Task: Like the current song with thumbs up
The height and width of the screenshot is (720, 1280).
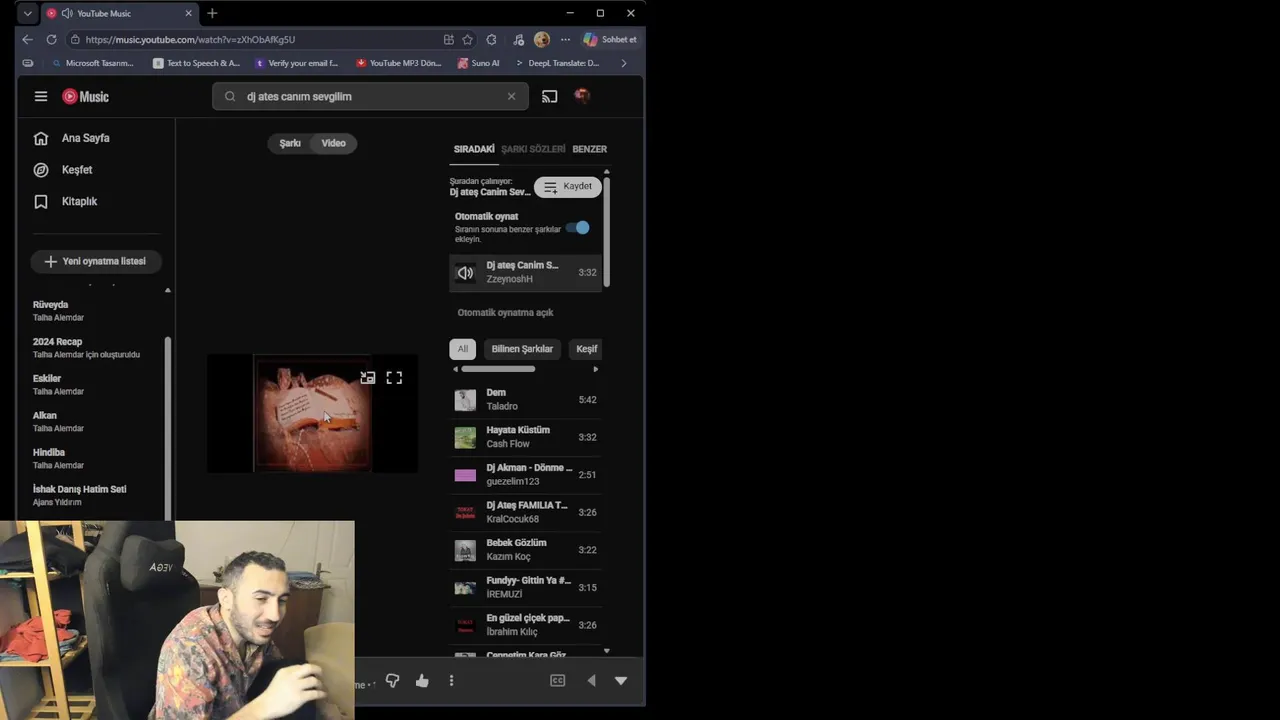Action: [422, 680]
